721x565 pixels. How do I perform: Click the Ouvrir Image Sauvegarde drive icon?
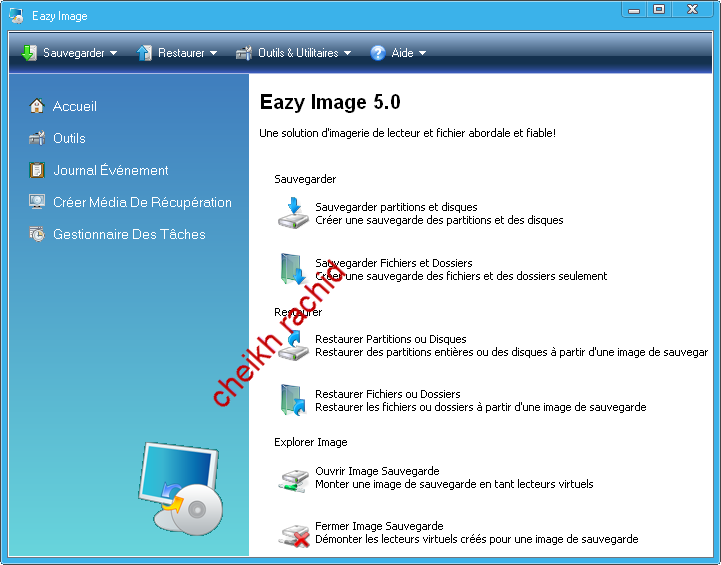coord(293,480)
